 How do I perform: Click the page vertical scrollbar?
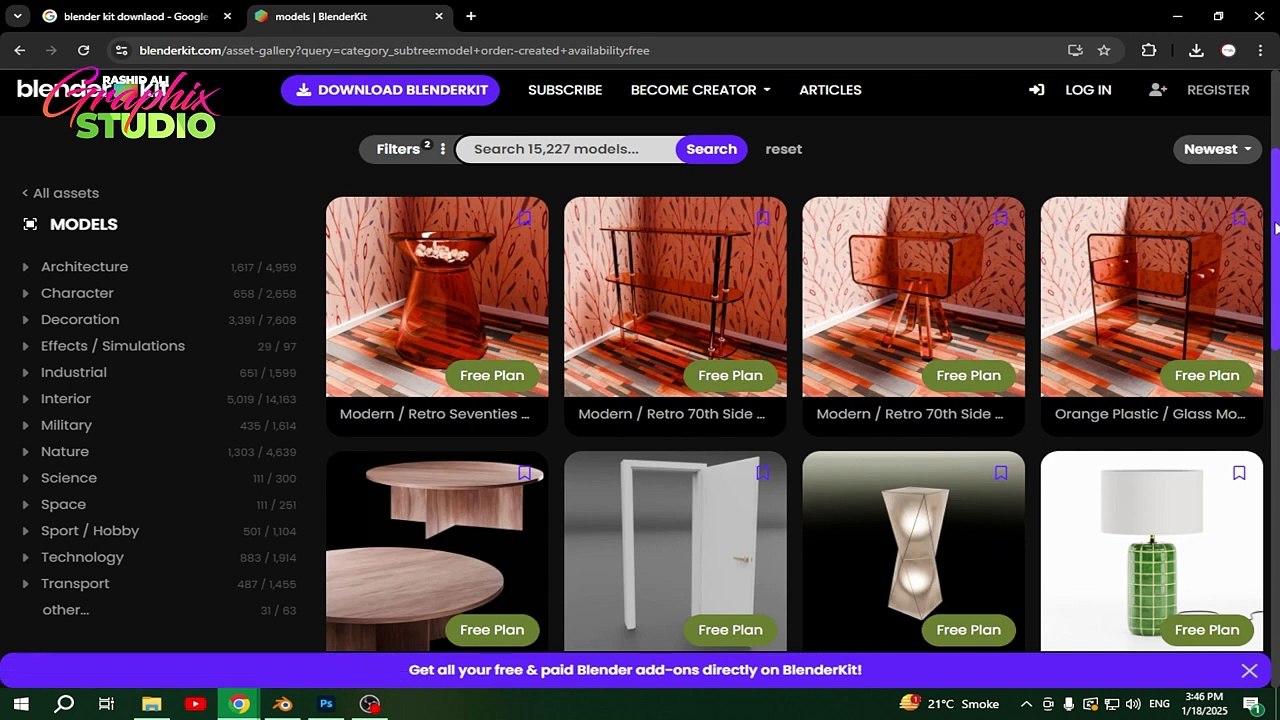click(1275, 250)
